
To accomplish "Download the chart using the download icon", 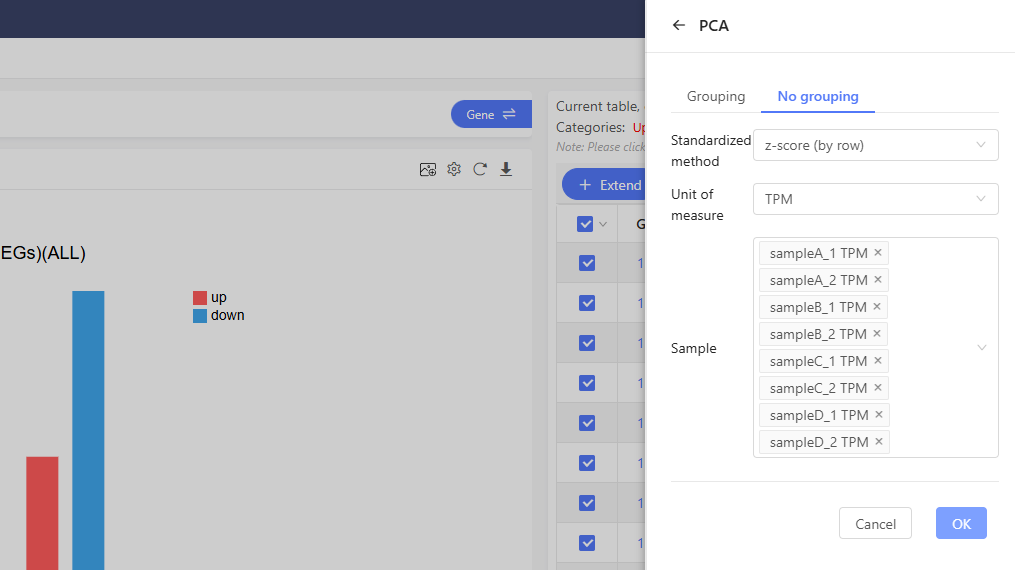I will pyautogui.click(x=506, y=170).
